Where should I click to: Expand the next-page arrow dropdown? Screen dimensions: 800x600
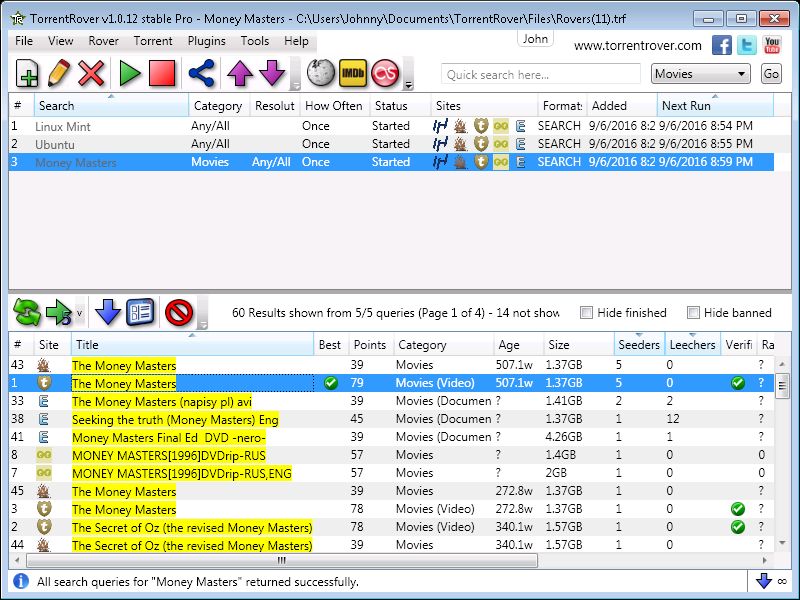coord(79,313)
